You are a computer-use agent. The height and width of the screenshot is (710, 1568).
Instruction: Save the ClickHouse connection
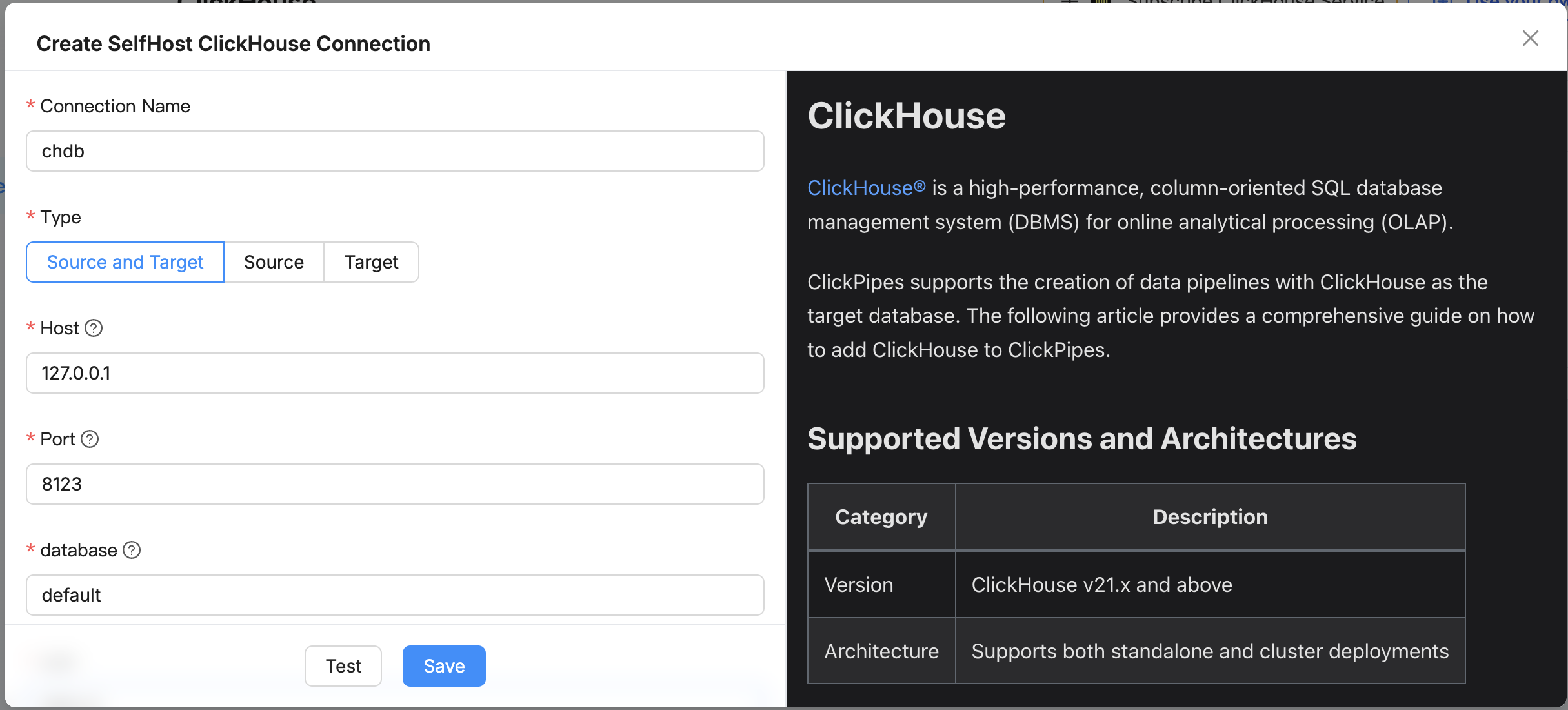444,666
